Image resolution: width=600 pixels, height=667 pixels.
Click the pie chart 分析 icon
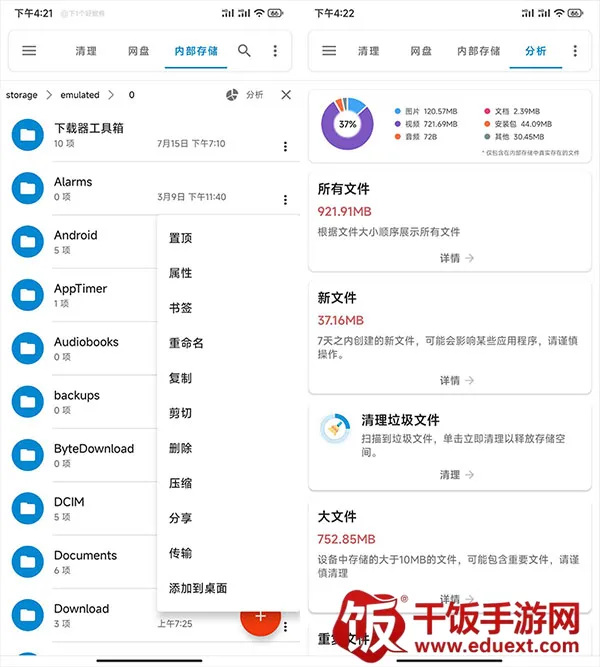point(233,95)
